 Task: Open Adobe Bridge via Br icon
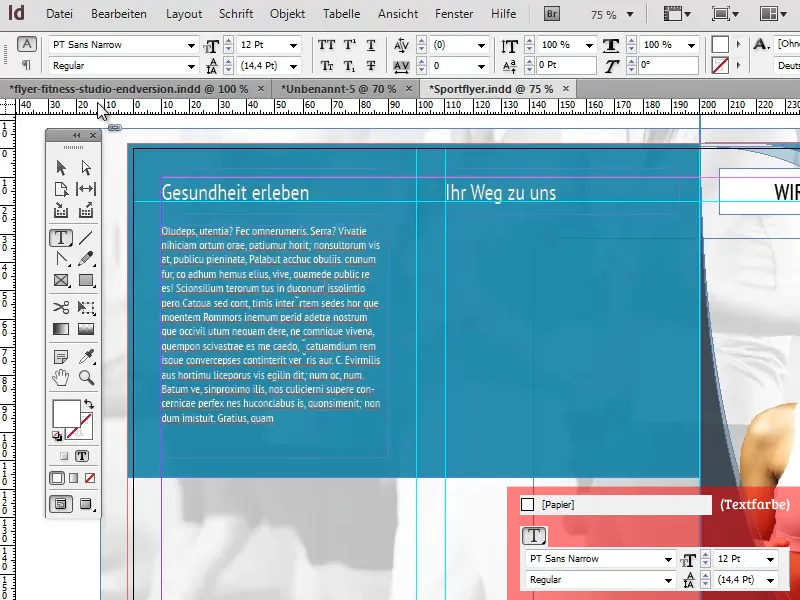[552, 14]
